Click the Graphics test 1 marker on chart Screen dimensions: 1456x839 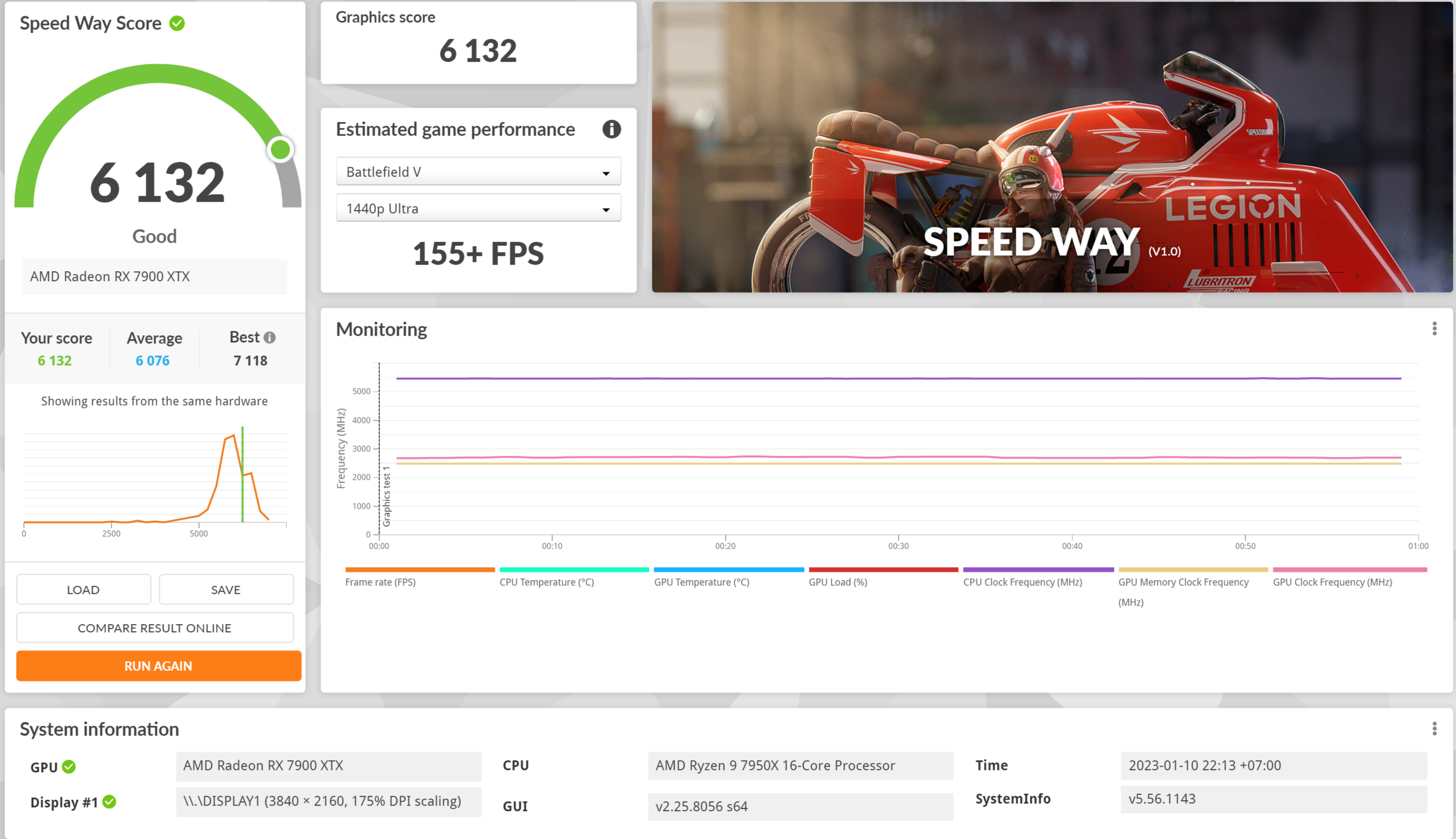point(387,496)
